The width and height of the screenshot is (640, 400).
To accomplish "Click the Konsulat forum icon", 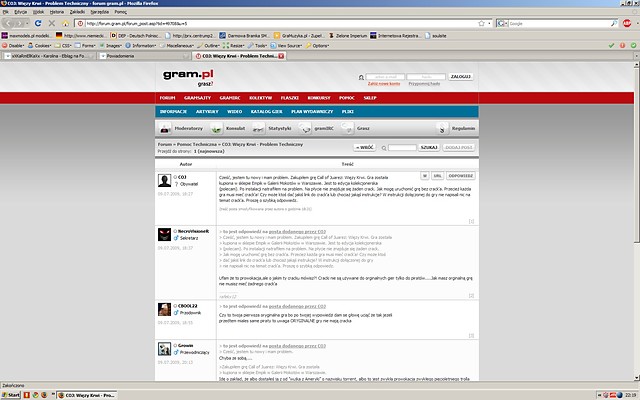I will pyautogui.click(x=216, y=129).
